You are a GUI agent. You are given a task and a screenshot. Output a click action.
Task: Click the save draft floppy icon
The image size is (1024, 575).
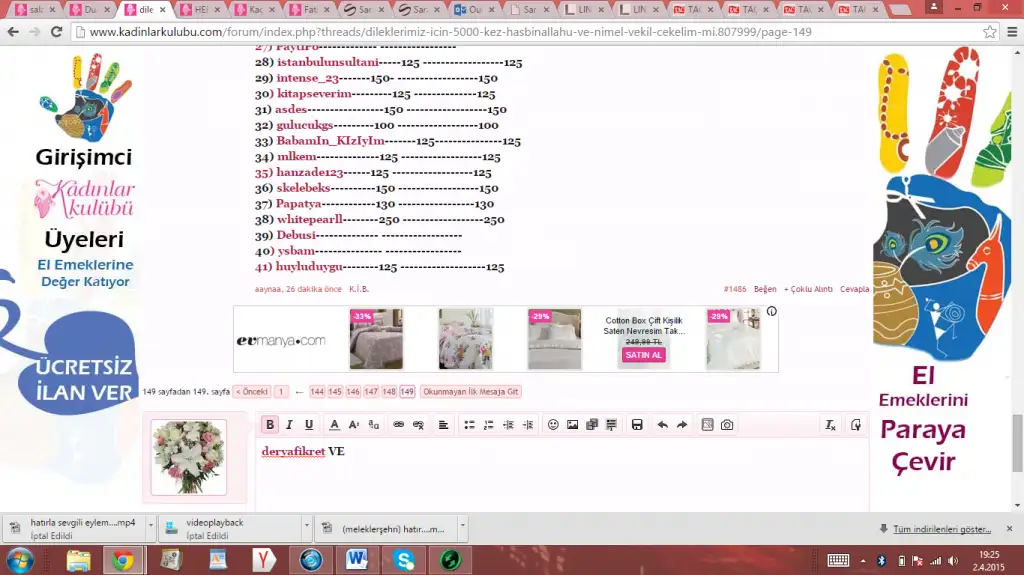(x=637, y=425)
